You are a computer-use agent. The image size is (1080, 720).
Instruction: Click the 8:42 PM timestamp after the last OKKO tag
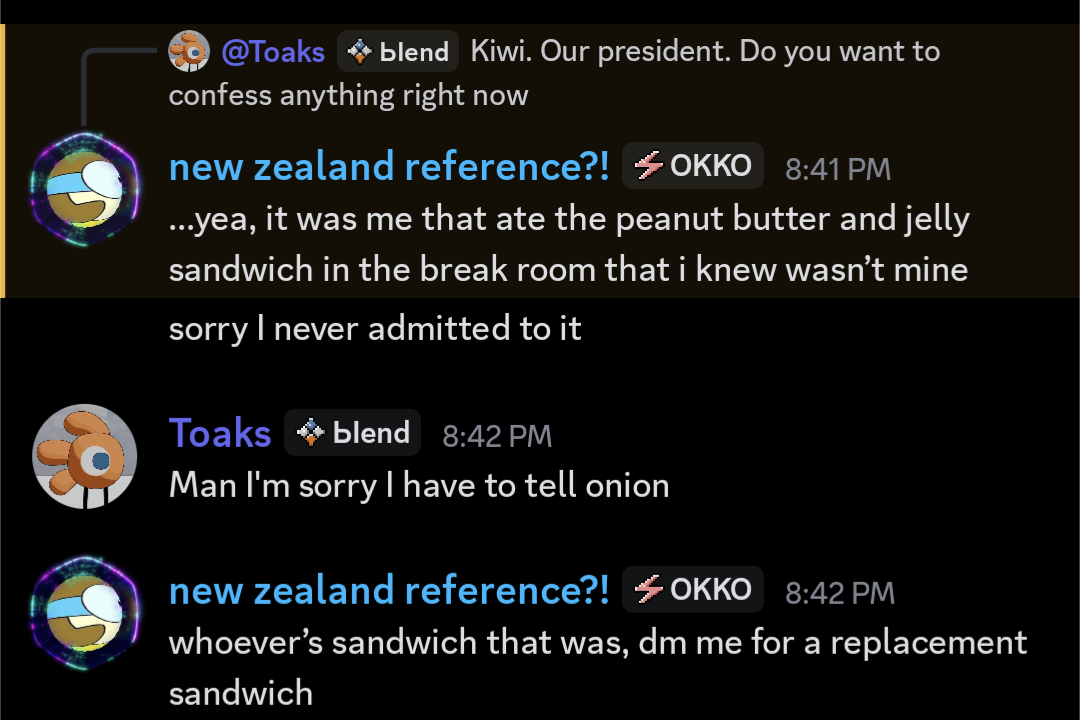tap(838, 593)
